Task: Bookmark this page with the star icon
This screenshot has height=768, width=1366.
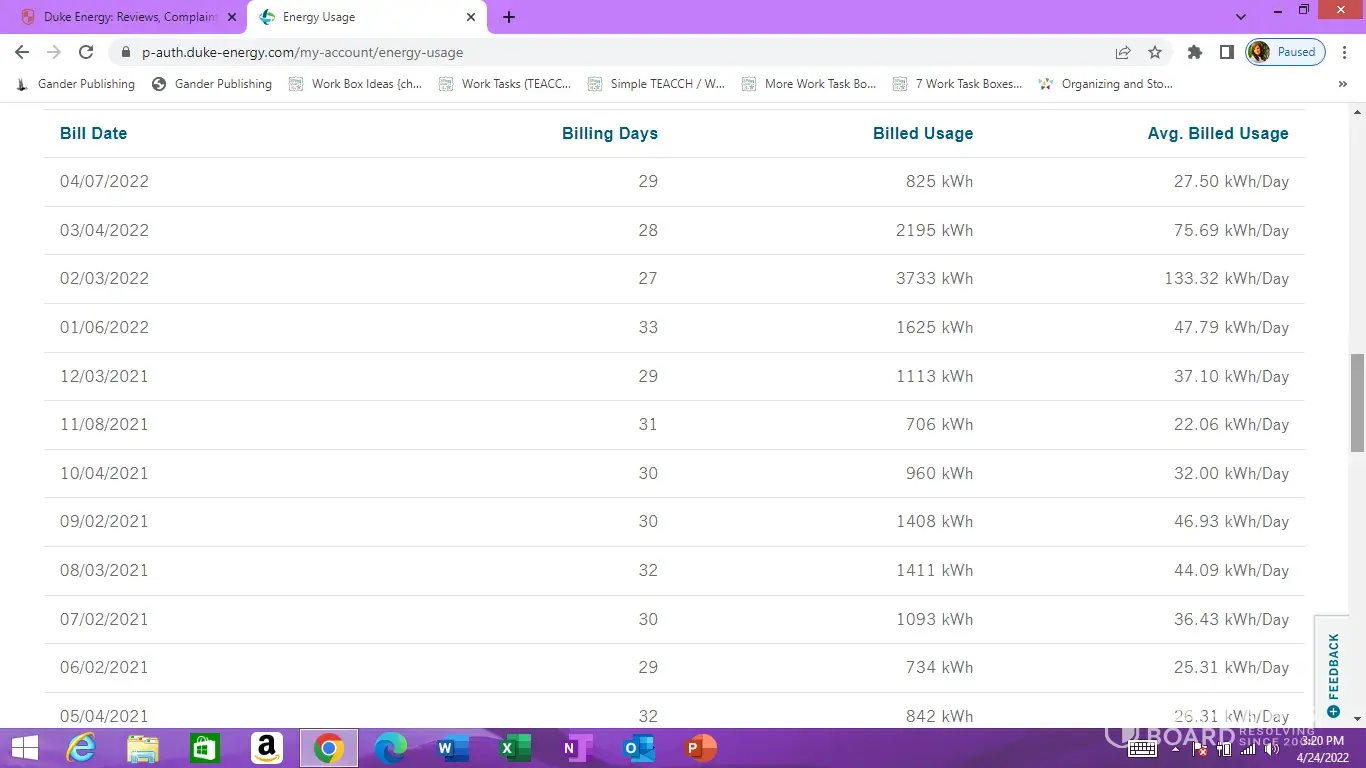Action: point(1155,52)
